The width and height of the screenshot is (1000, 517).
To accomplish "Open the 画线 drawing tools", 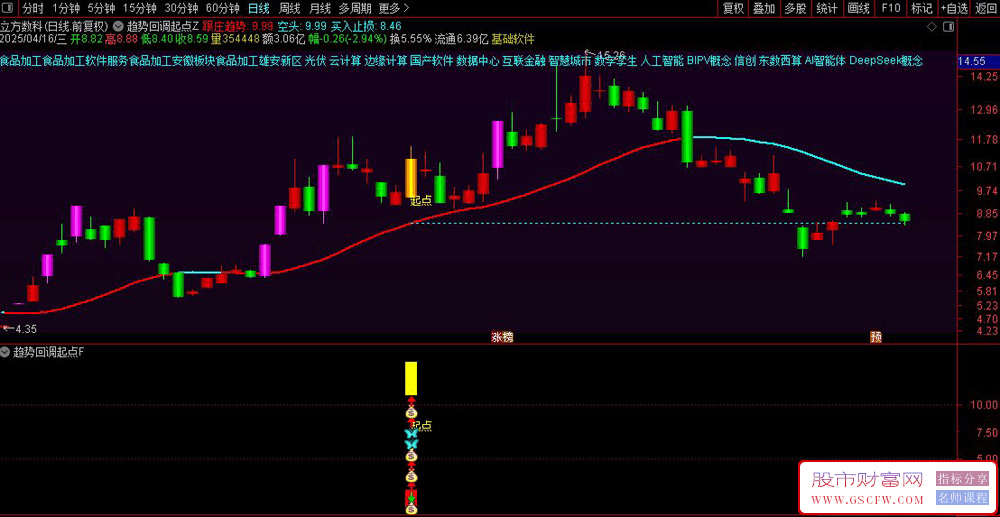I will [858, 8].
